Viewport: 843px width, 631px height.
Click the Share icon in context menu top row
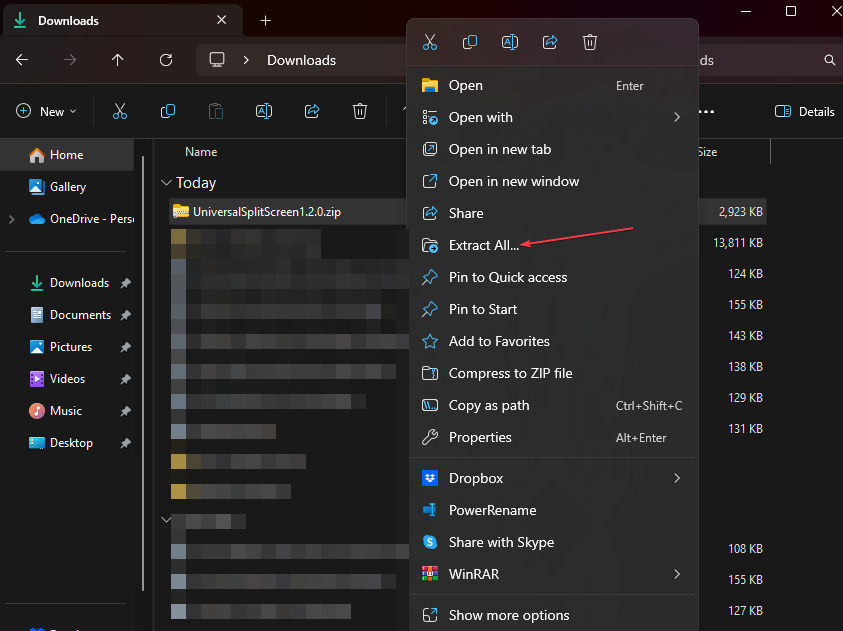pyautogui.click(x=550, y=42)
